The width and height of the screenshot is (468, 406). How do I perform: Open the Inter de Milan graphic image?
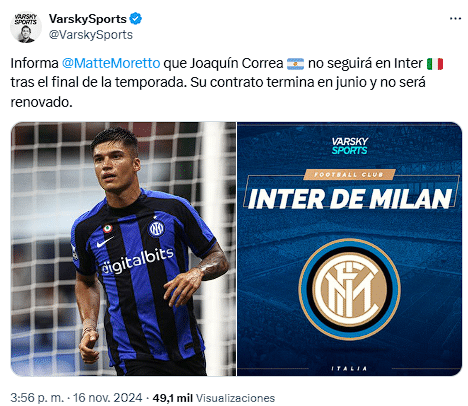pyautogui.click(x=349, y=249)
